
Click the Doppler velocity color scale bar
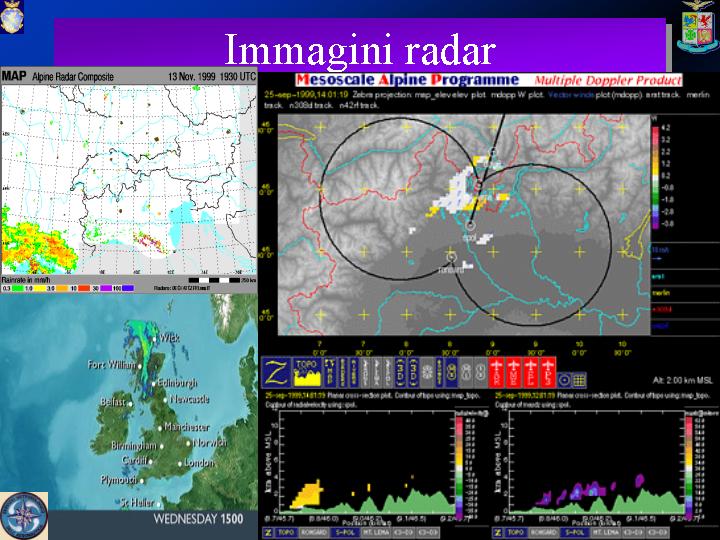[654, 170]
